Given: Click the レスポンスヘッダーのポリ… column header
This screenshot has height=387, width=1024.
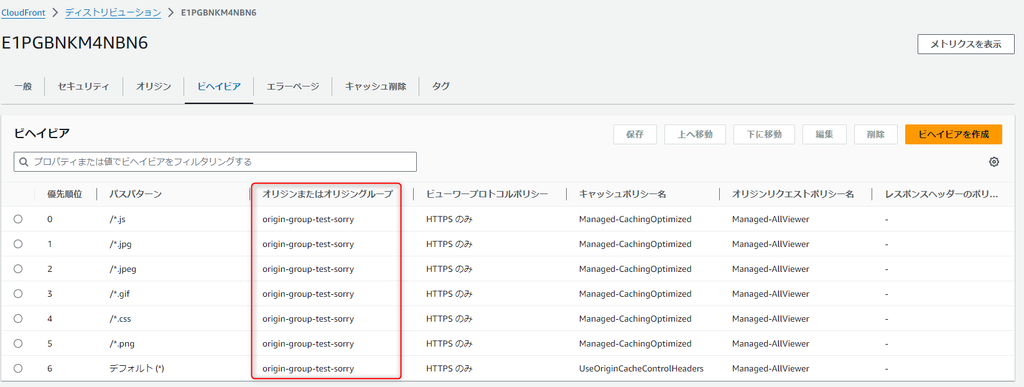Looking at the screenshot, I should (x=941, y=194).
